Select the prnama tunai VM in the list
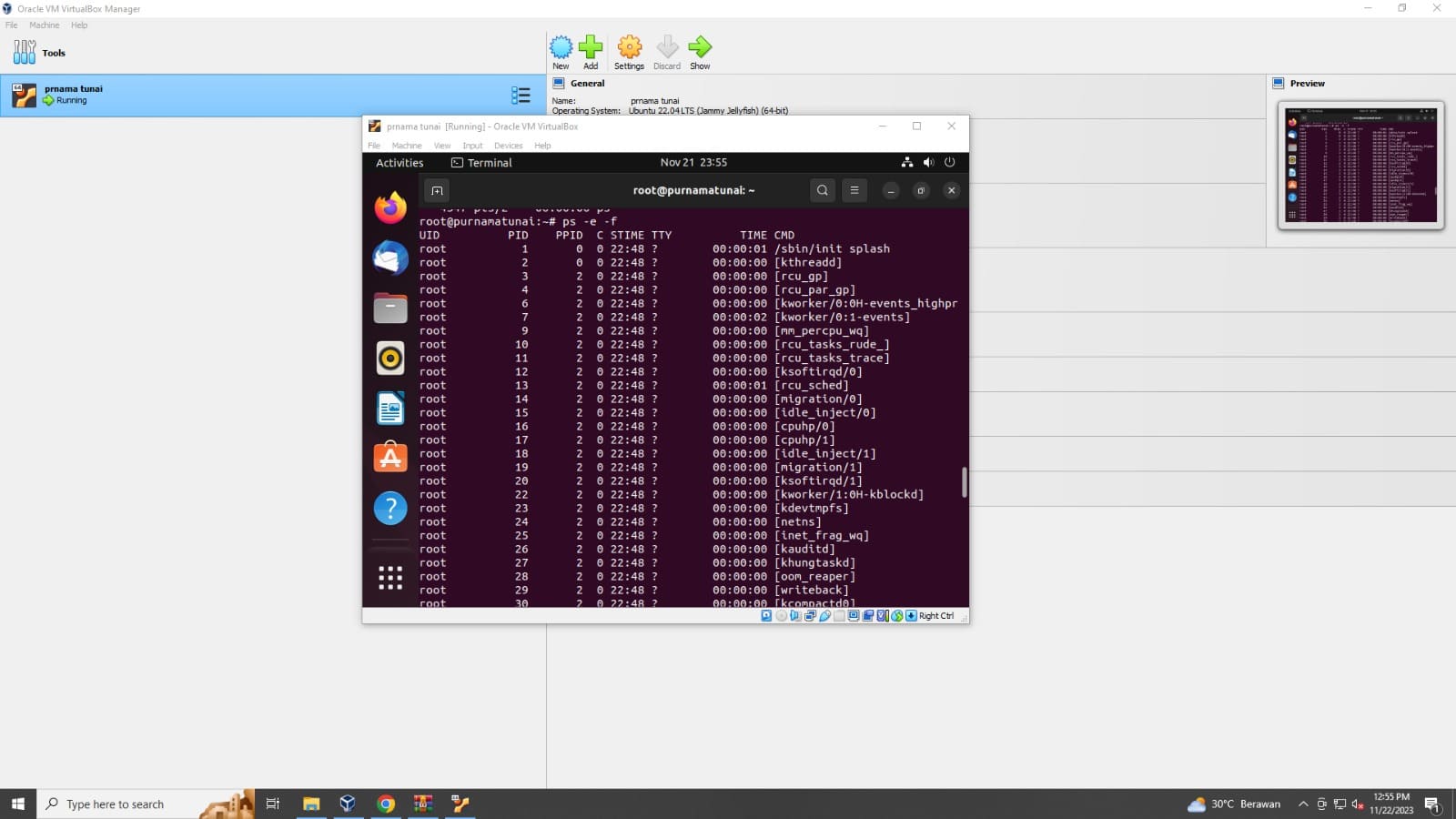 (273, 95)
